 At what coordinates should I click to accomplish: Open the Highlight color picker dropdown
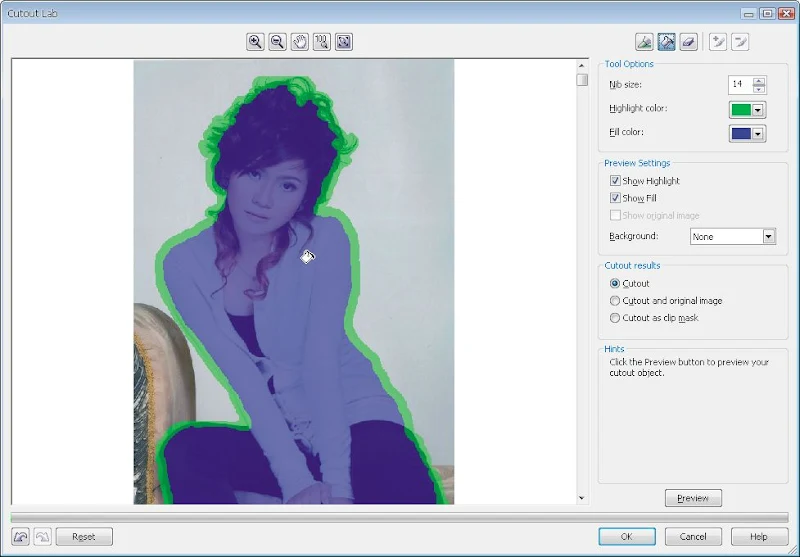click(x=759, y=110)
